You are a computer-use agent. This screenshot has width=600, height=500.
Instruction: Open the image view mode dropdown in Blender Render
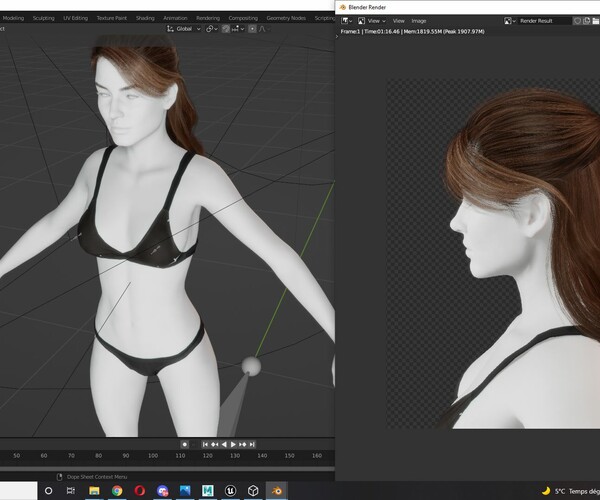tap(372, 21)
